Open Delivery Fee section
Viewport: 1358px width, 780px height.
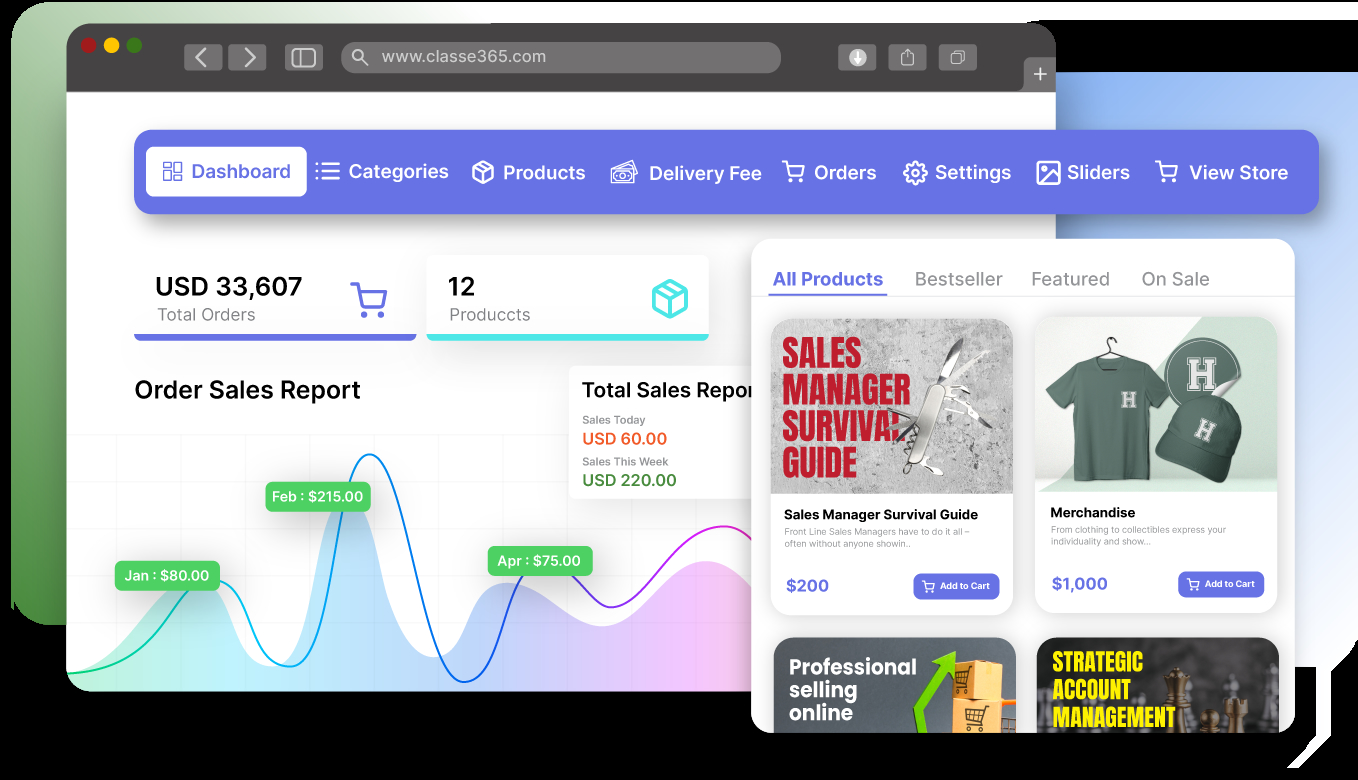686,173
